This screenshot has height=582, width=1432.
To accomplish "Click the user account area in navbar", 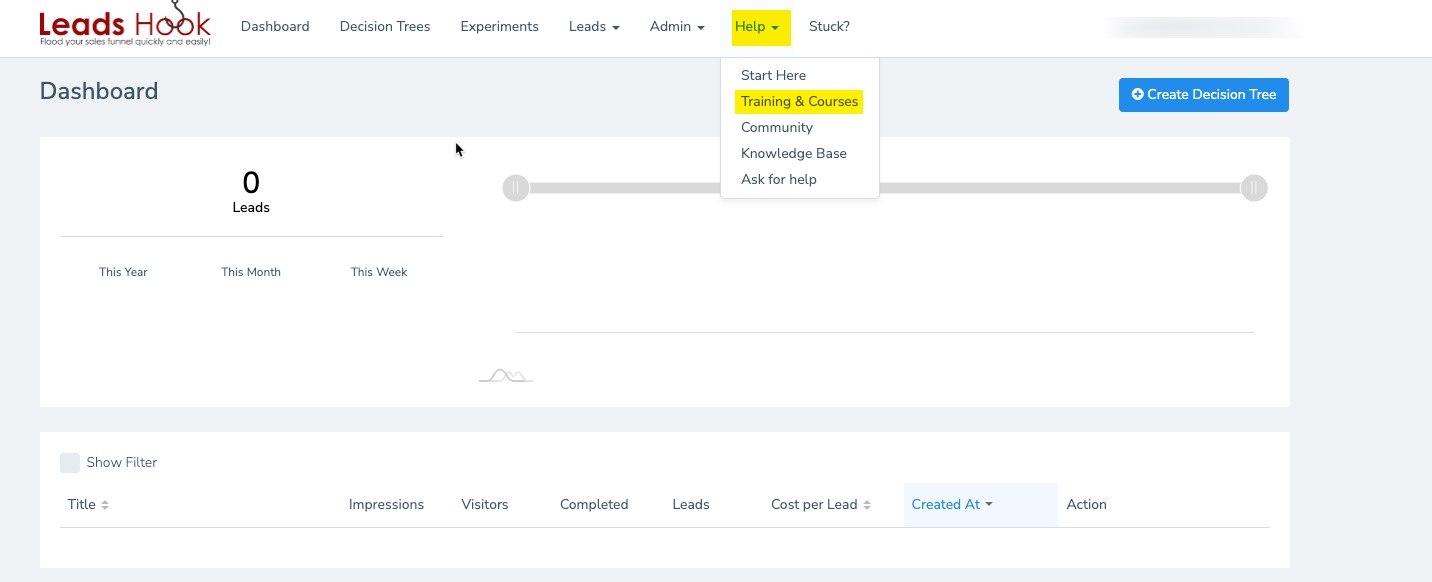I will (x=1204, y=27).
